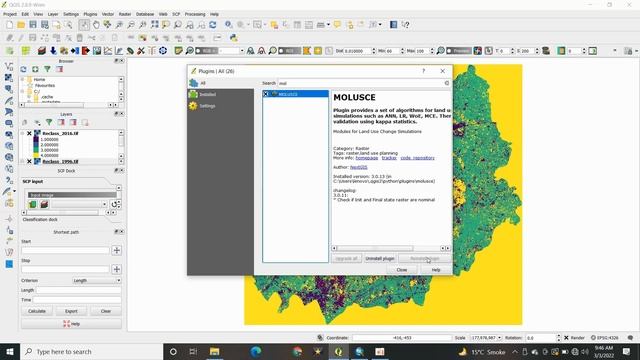Click the green SCP input image icon
Image resolution: width=640 pixels, height=360 pixels.
(x=33, y=204)
